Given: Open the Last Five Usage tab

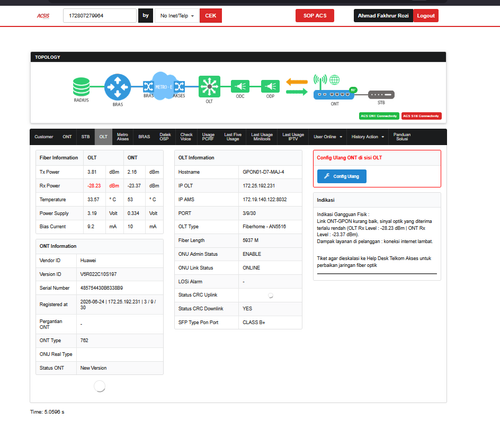Looking at the screenshot, I should (233, 137).
